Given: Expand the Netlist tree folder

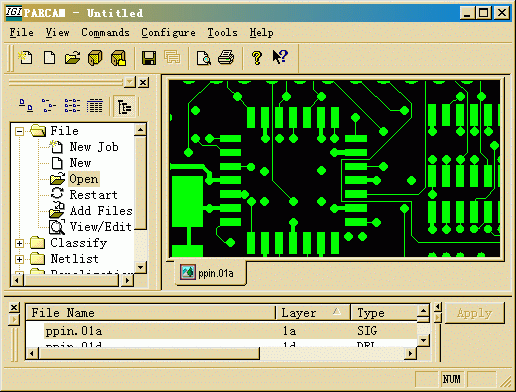Looking at the screenshot, I should (x=19, y=259).
